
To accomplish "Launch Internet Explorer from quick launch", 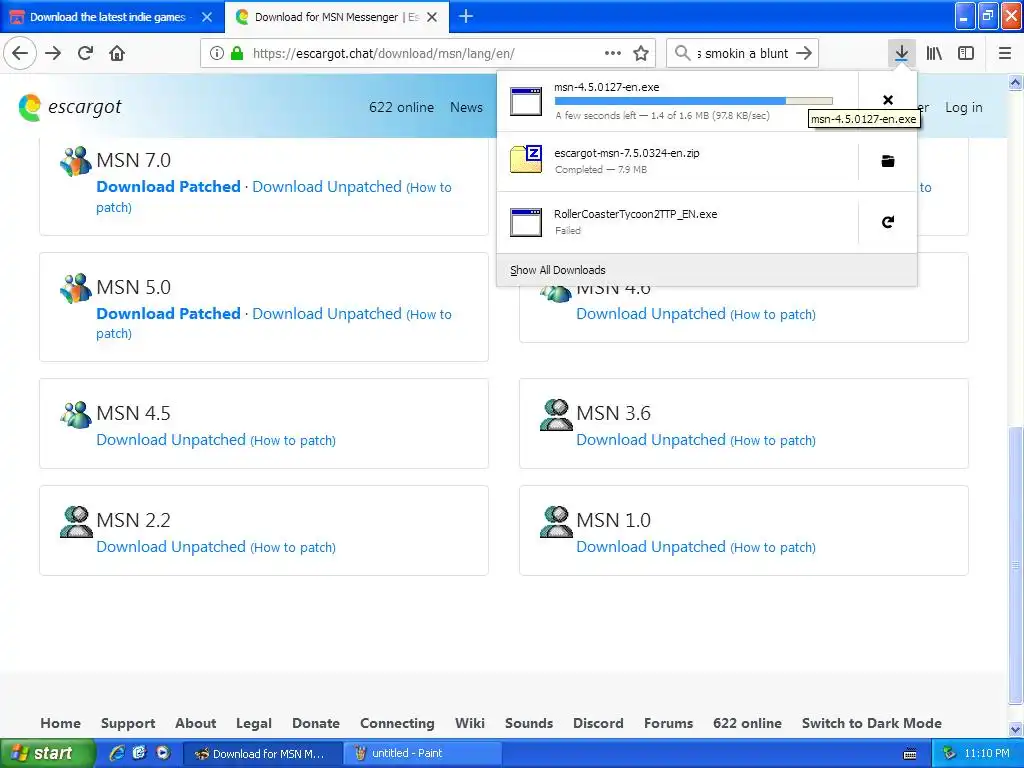I will [x=117, y=753].
